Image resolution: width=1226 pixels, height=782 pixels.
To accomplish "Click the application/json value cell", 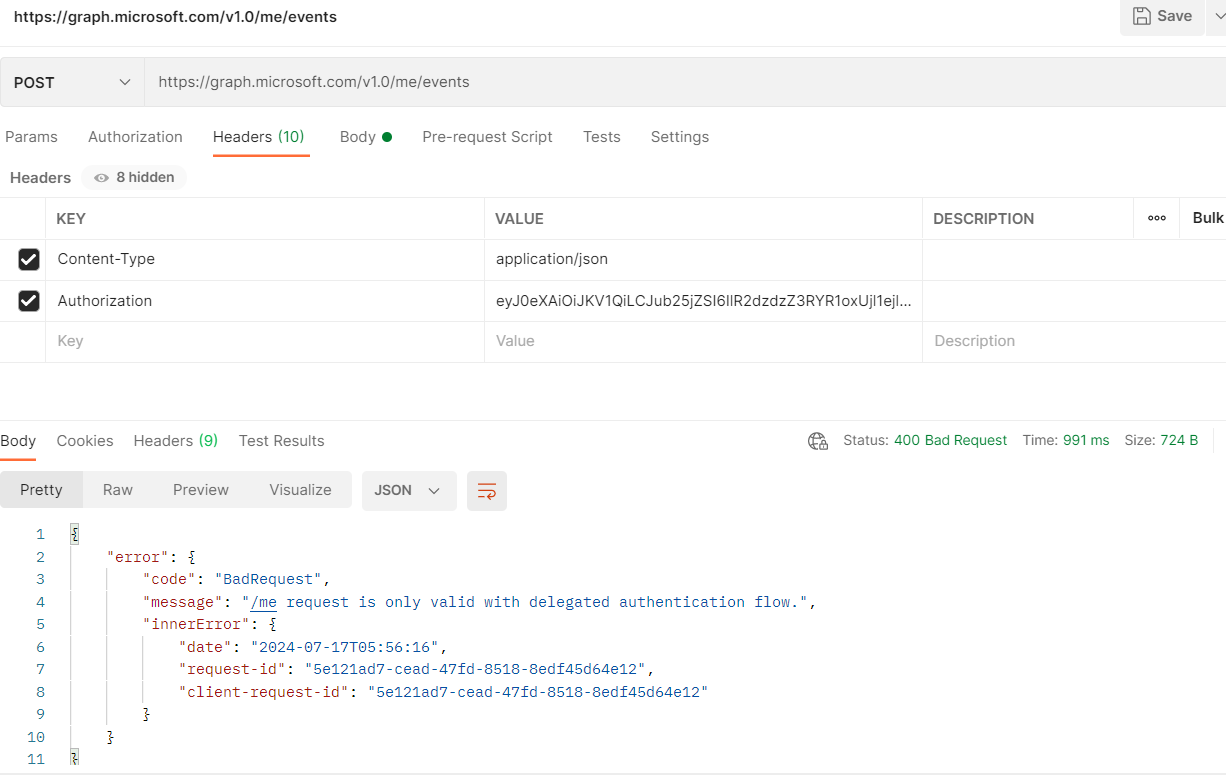I will pyautogui.click(x=703, y=259).
